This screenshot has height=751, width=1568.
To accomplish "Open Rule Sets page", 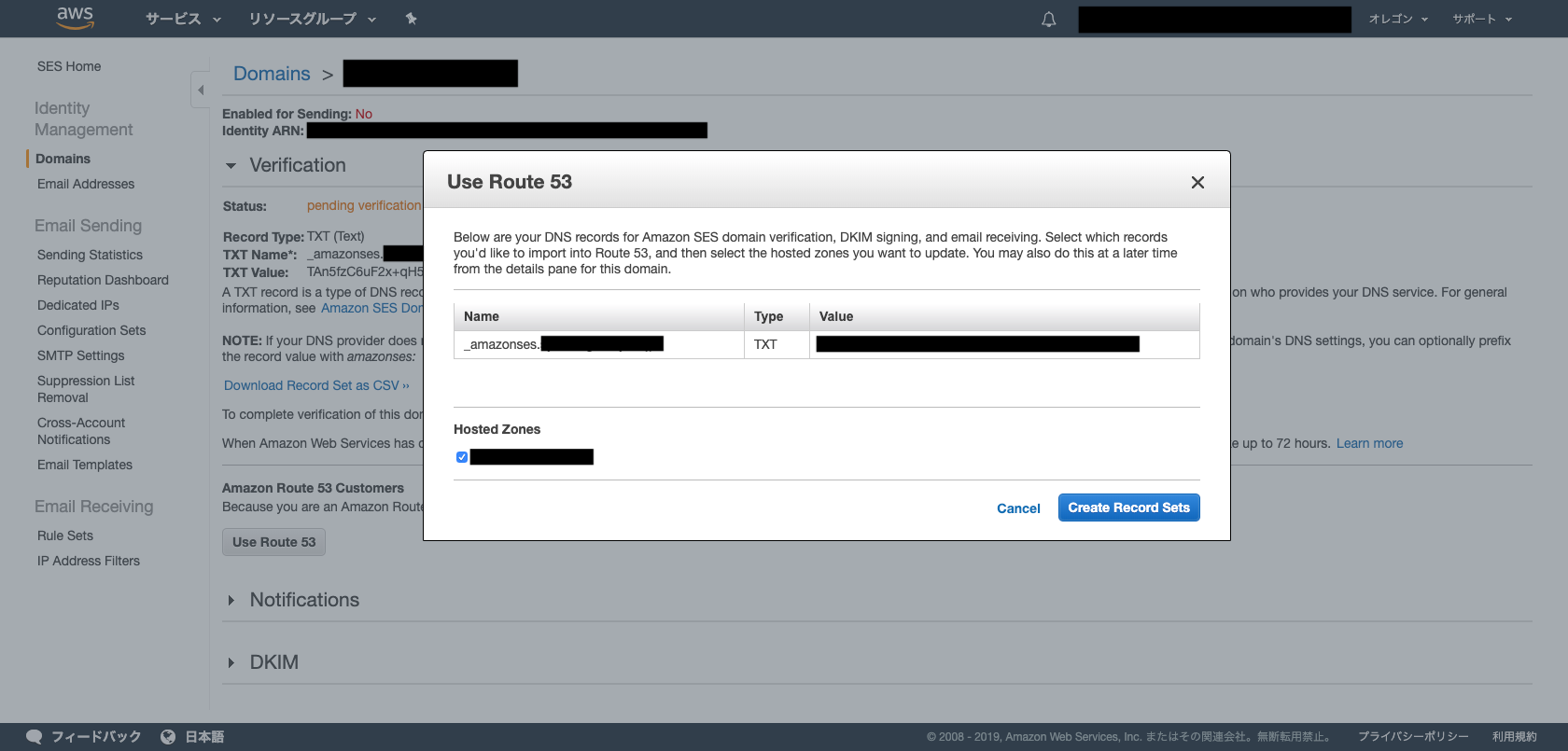I will point(65,535).
